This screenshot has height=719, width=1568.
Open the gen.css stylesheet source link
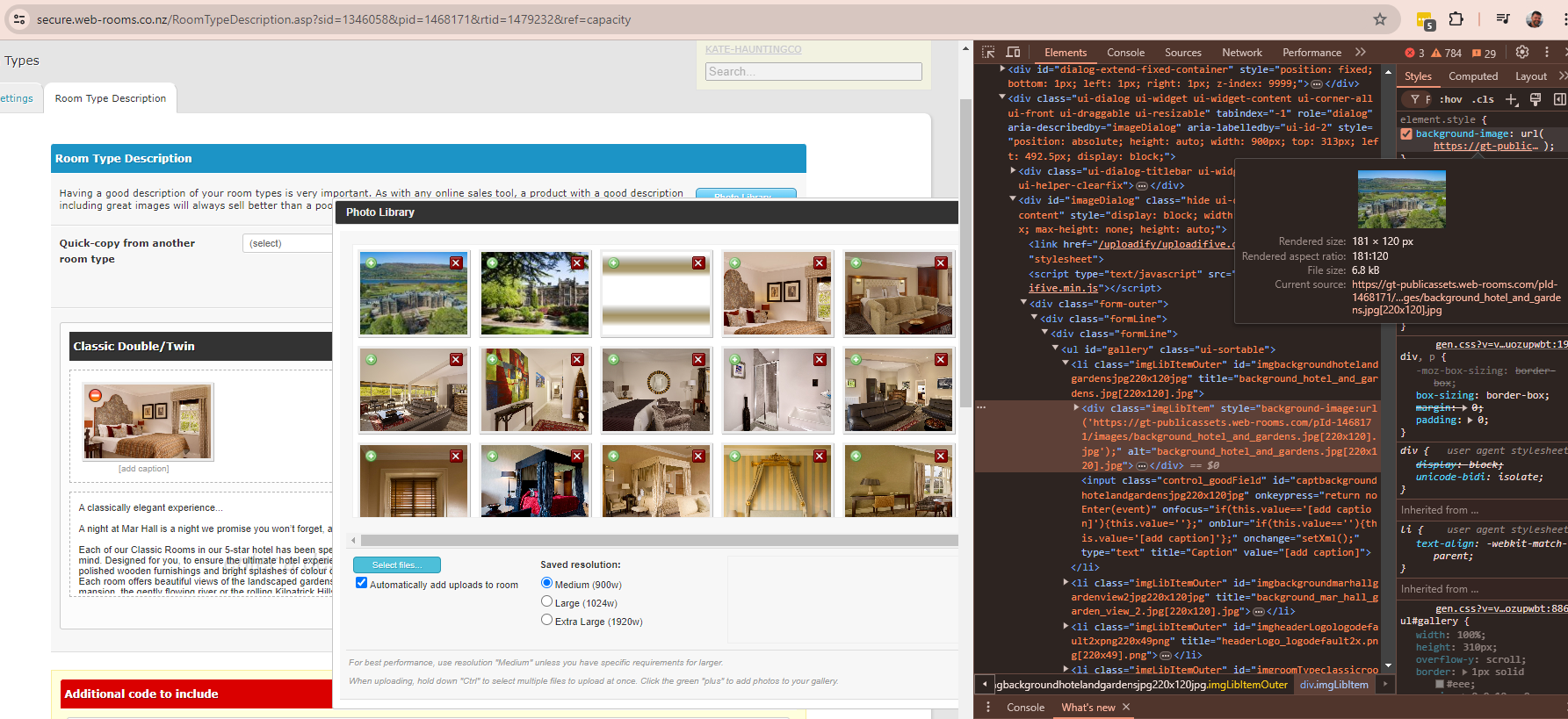[x=1500, y=344]
